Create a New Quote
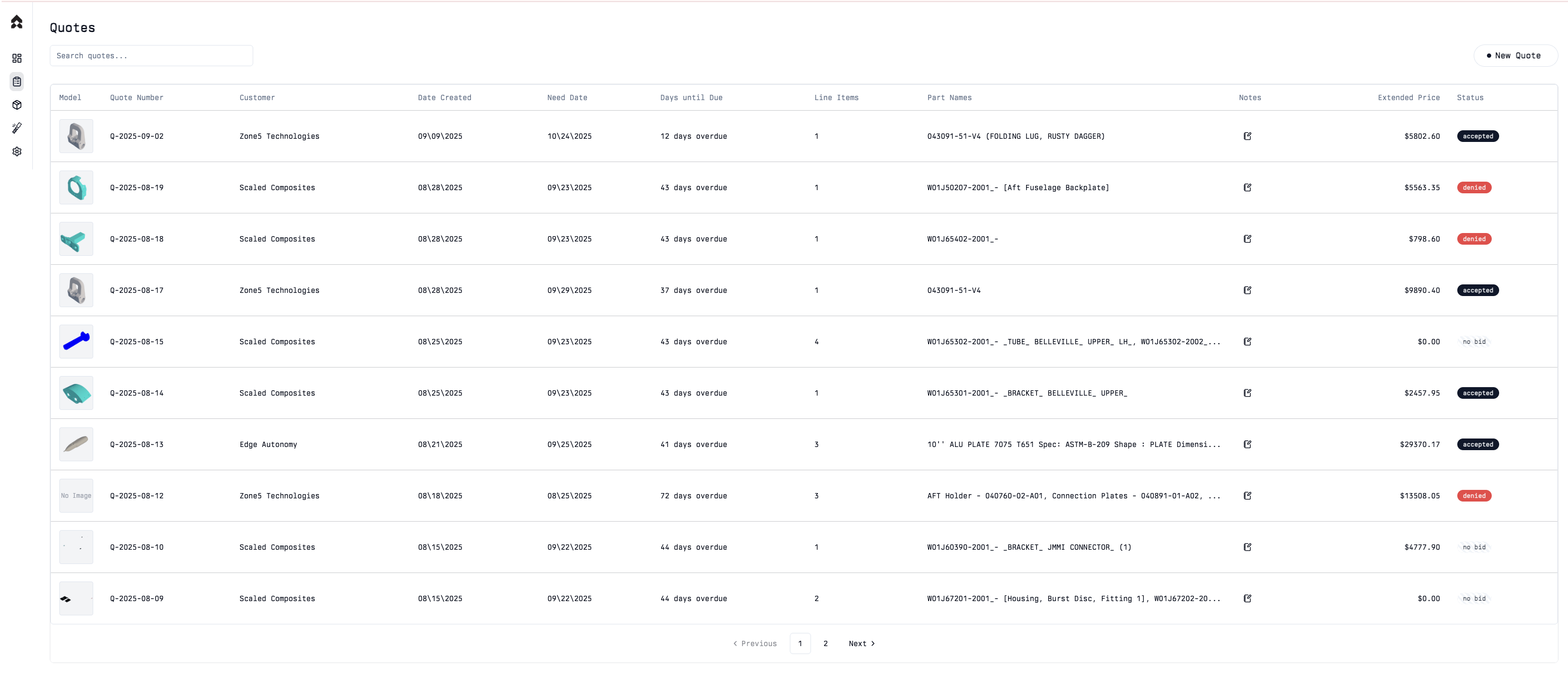 [1515, 56]
